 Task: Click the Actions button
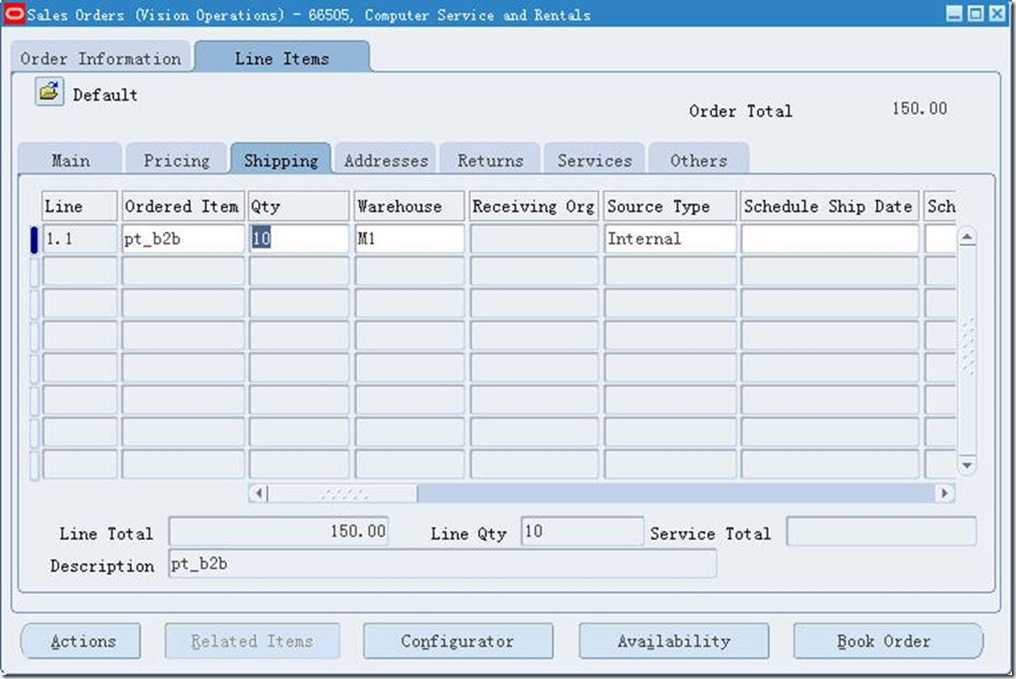[x=83, y=641]
